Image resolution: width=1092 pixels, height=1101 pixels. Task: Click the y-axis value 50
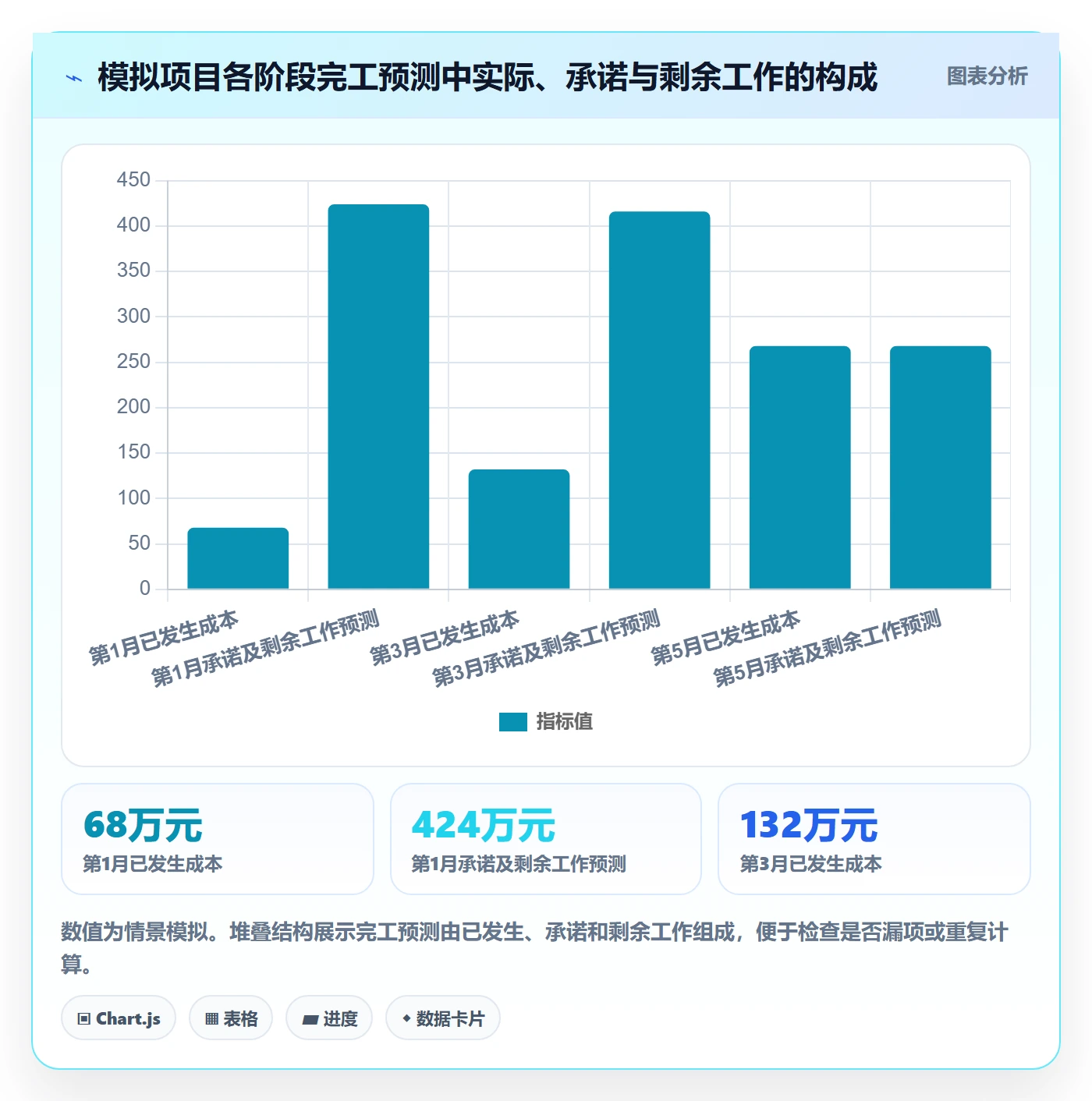click(139, 543)
